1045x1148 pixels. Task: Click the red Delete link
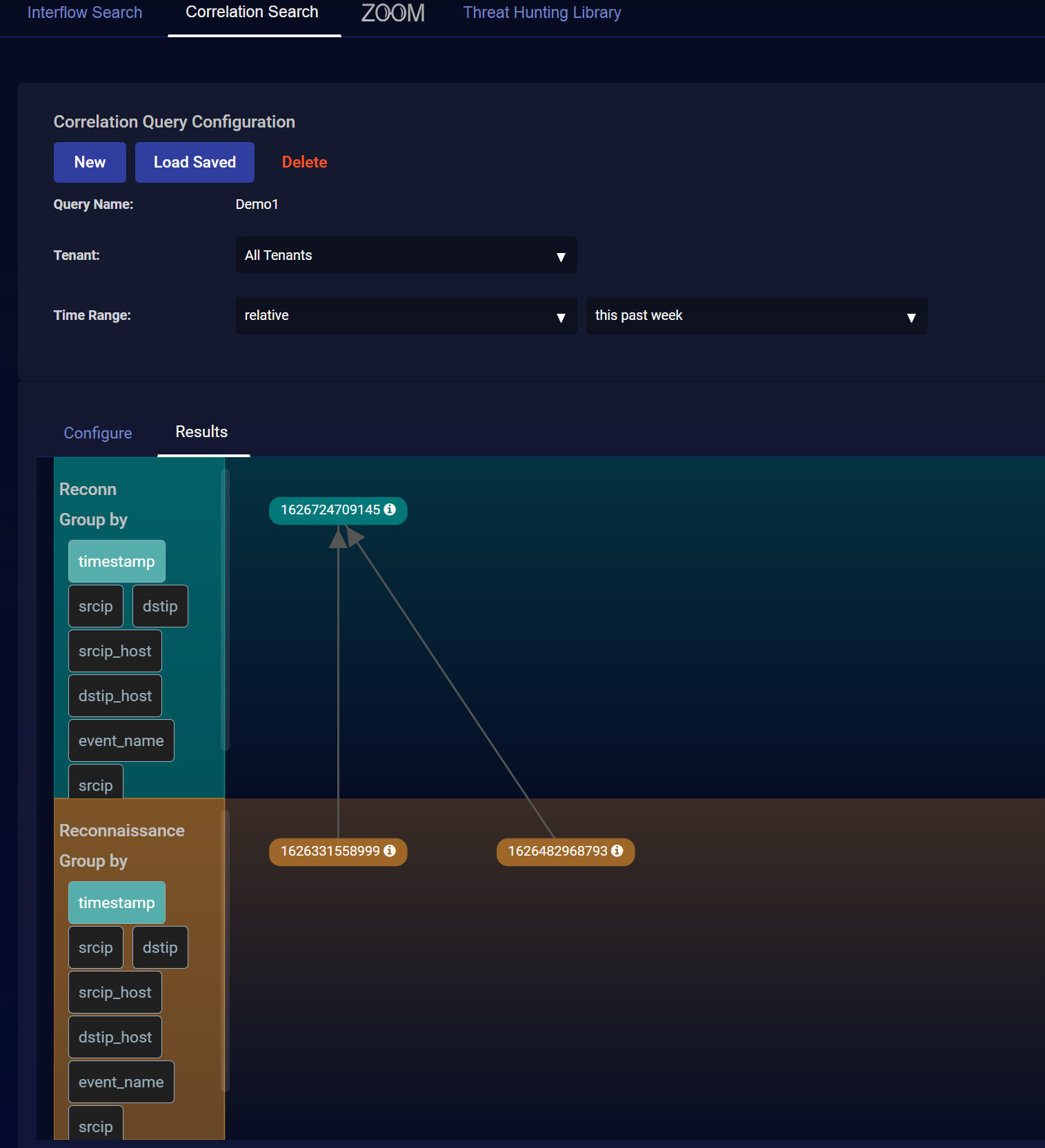(x=304, y=162)
